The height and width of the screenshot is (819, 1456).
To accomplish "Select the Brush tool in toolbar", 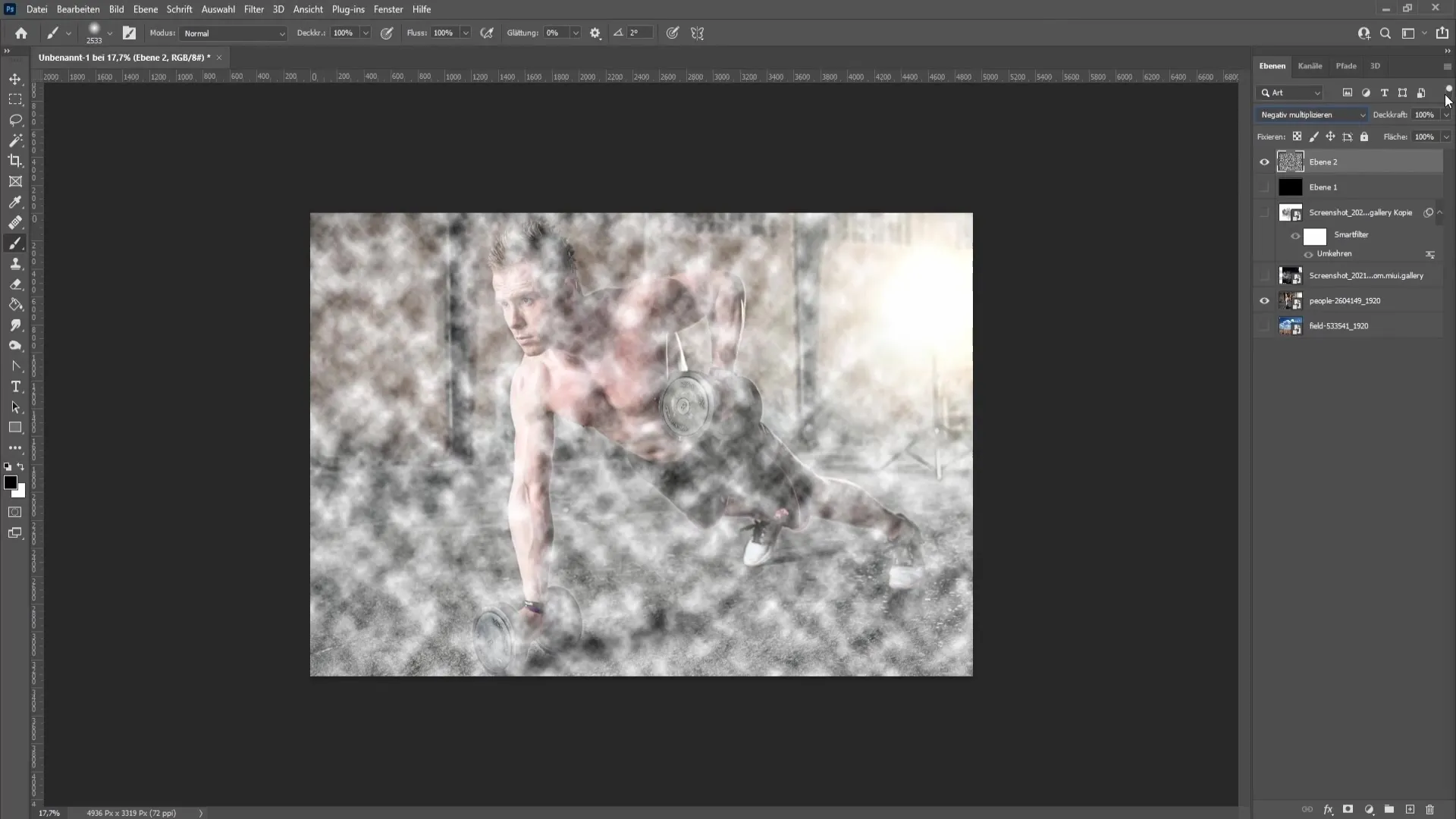I will [x=15, y=244].
